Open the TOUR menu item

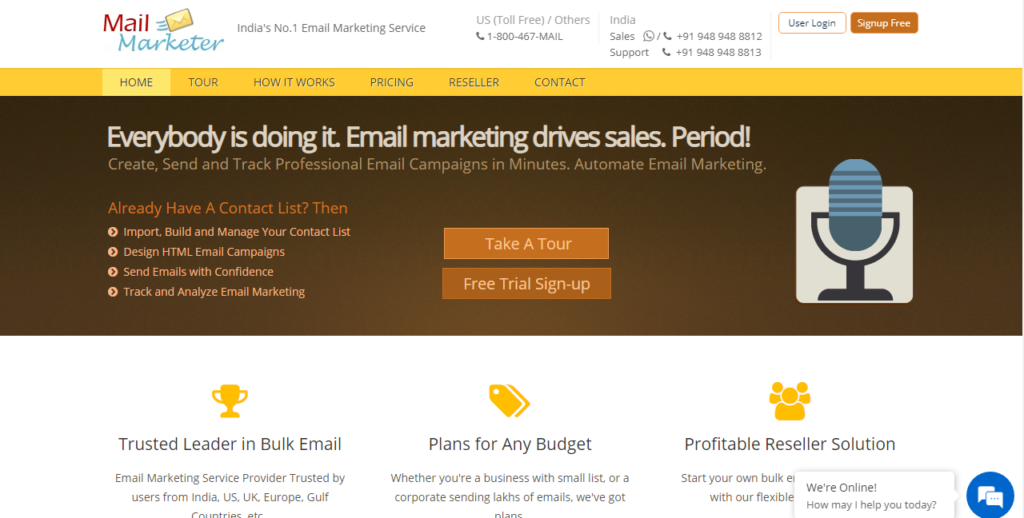203,82
